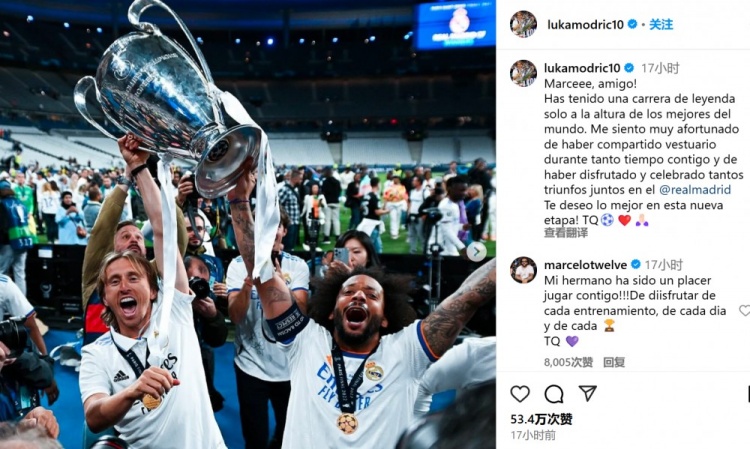Go to next photo with carousel arrow

click(476, 252)
